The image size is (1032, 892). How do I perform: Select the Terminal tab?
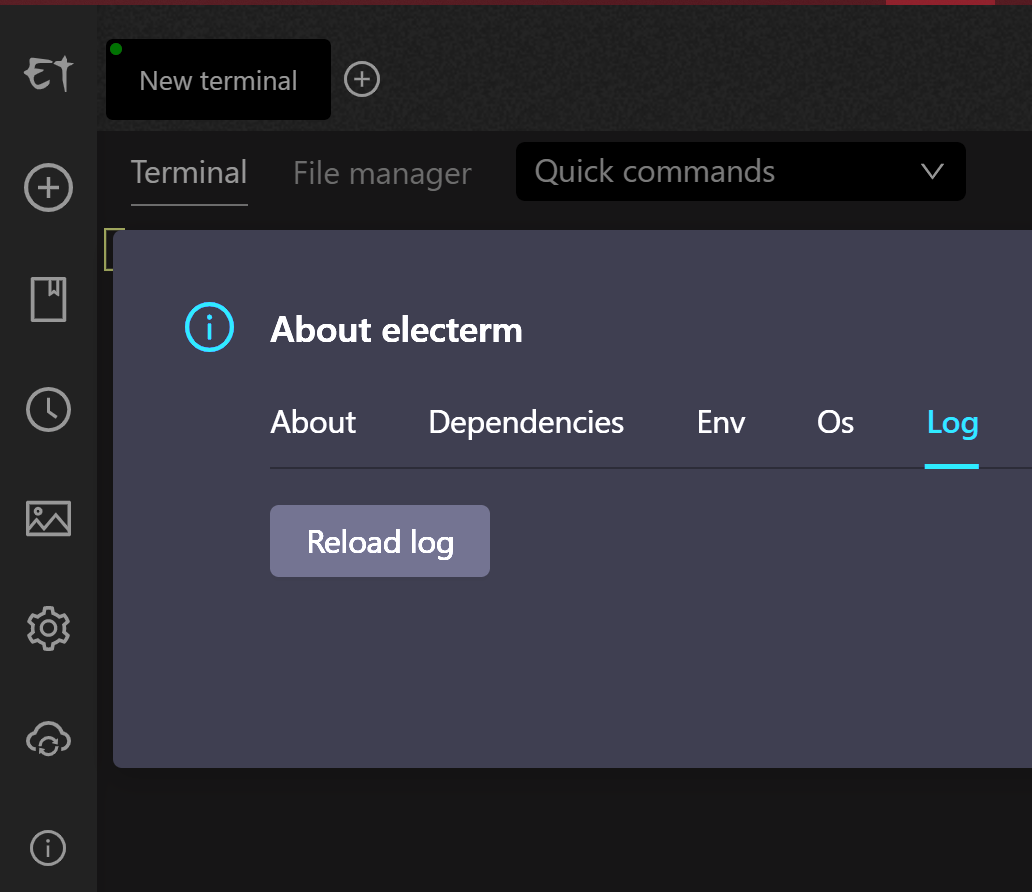189,172
